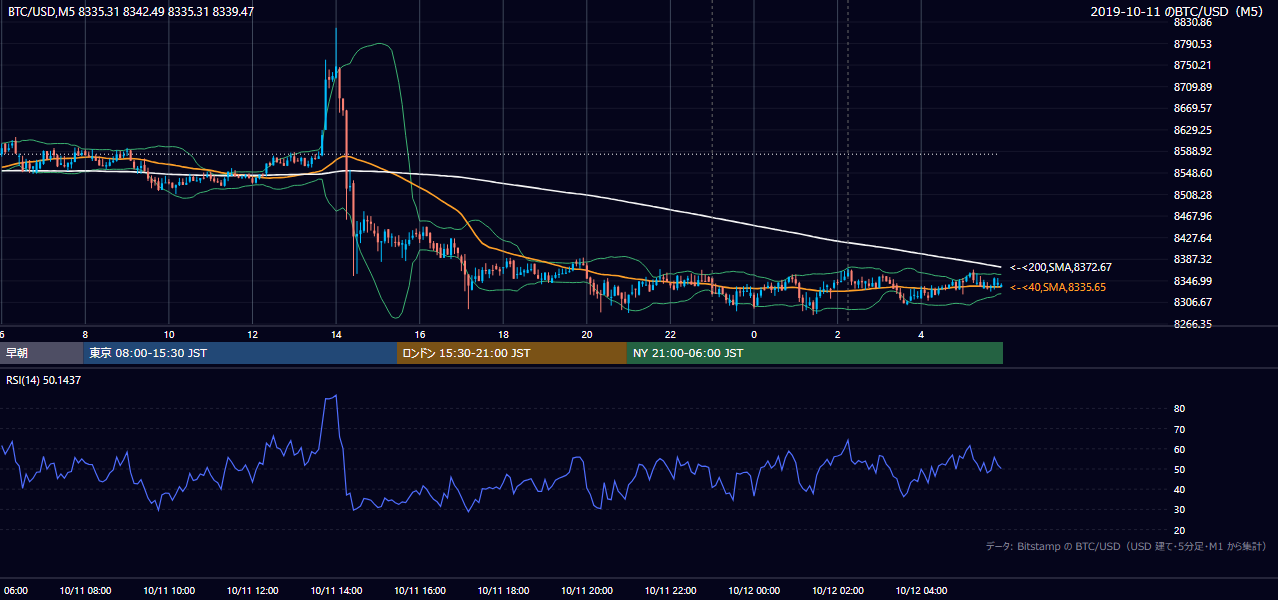Click the 10/11 16:00 date label
Image resolution: width=1278 pixels, height=600 pixels.
point(420,591)
